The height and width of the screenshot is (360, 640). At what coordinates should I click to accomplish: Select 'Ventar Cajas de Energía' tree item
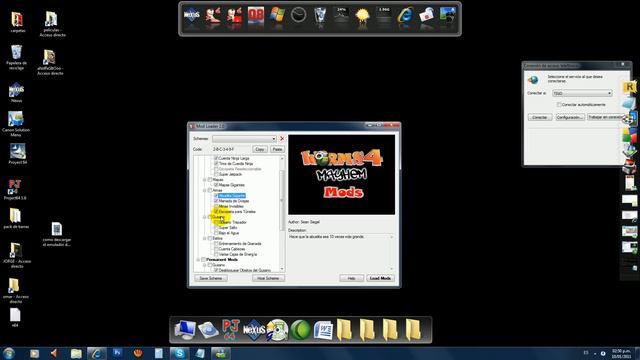238,254
